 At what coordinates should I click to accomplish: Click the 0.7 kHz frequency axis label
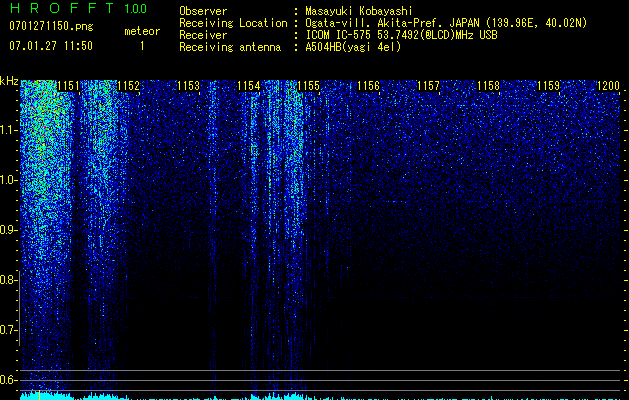pyautogui.click(x=8, y=330)
